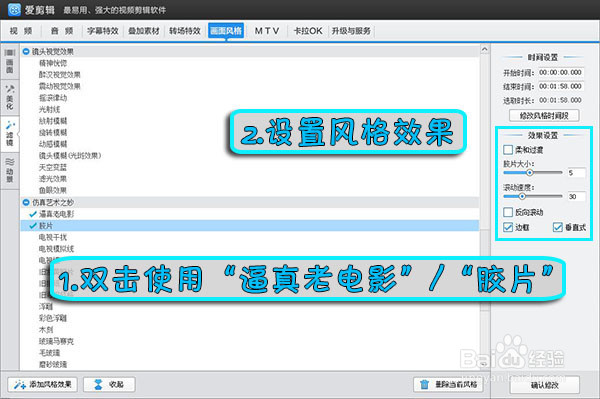Select the 透光效果 effect
The image size is (600, 399).
point(53,179)
